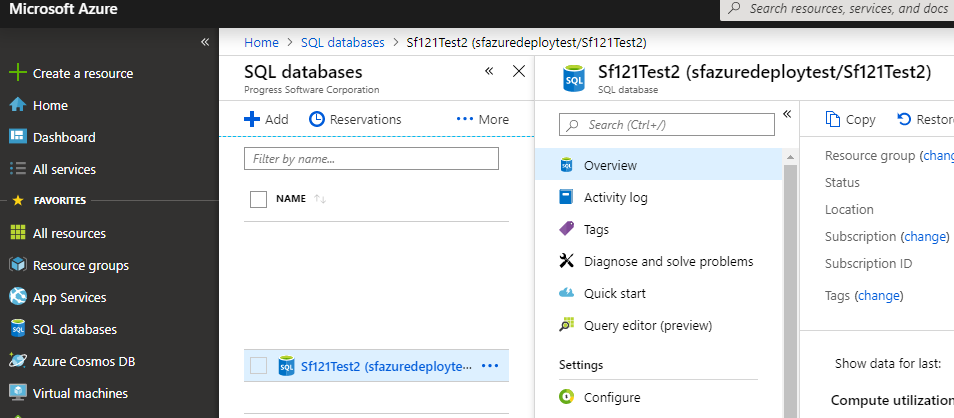Check the Sf121Test2 database row checkbox
954x418 pixels.
coord(258,366)
